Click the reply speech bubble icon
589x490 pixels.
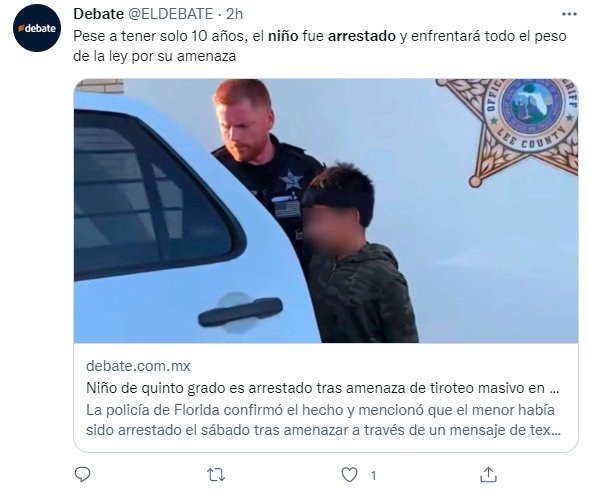point(82,475)
